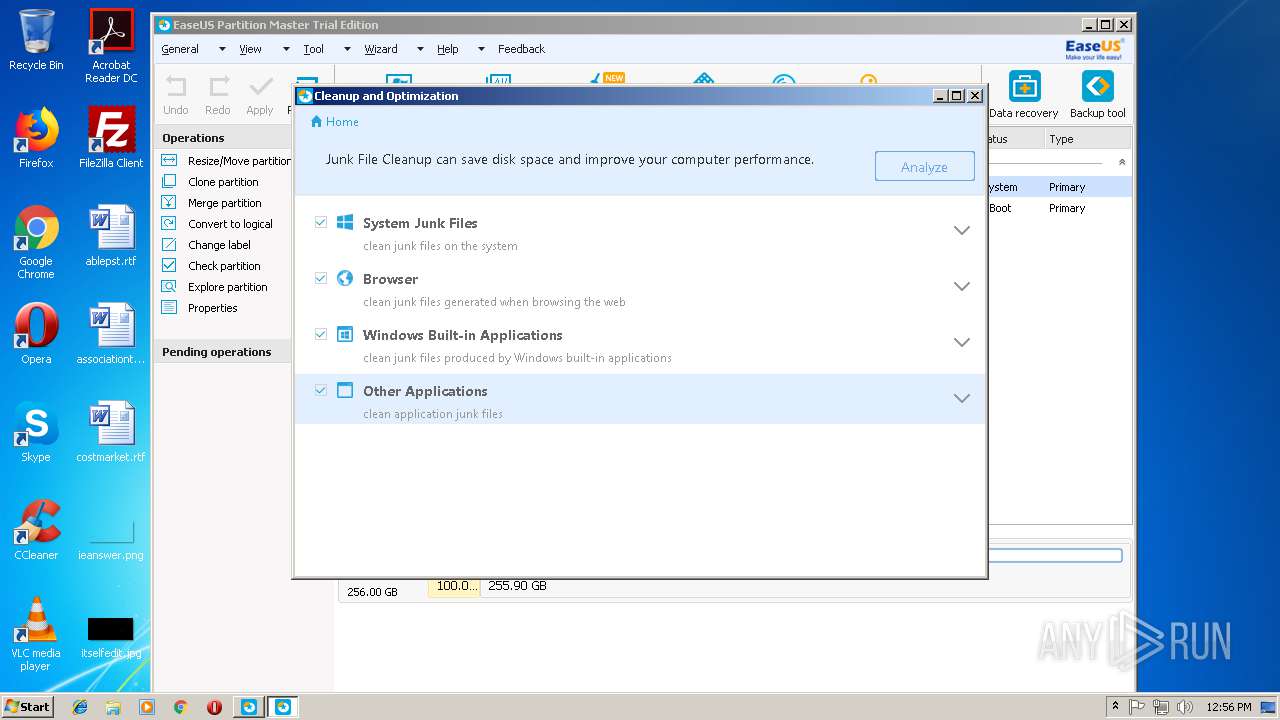Viewport: 1280px width, 720px height.
Task: Open VLC media player shortcut
Action: click(x=36, y=634)
